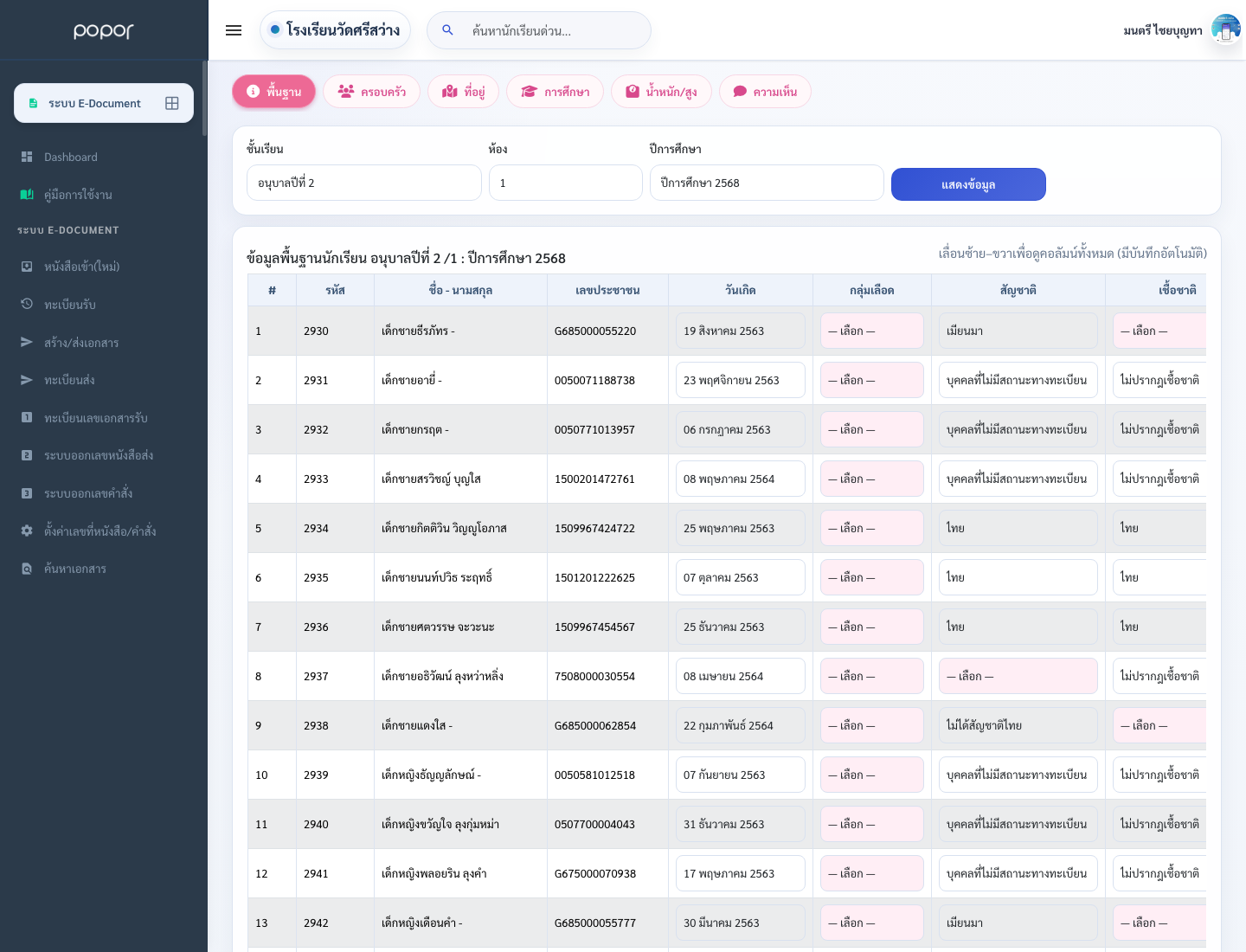The height and width of the screenshot is (952, 1246).
Task: Open the Dashboard link
Action: (71, 157)
